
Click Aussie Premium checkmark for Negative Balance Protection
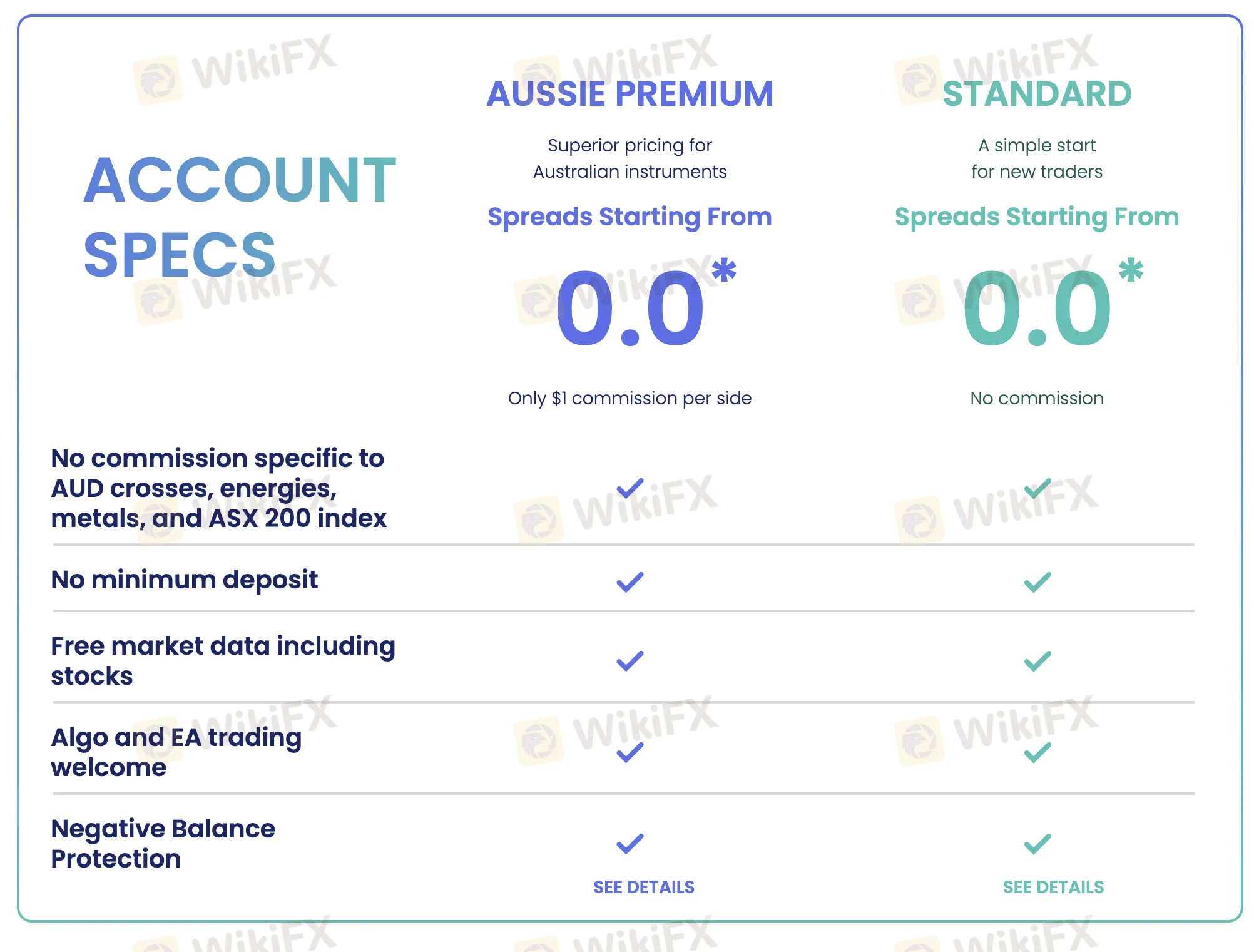click(630, 844)
